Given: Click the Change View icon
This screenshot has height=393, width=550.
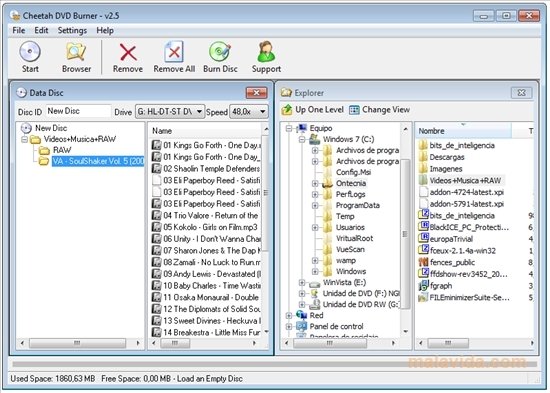Looking at the screenshot, I should point(354,110).
